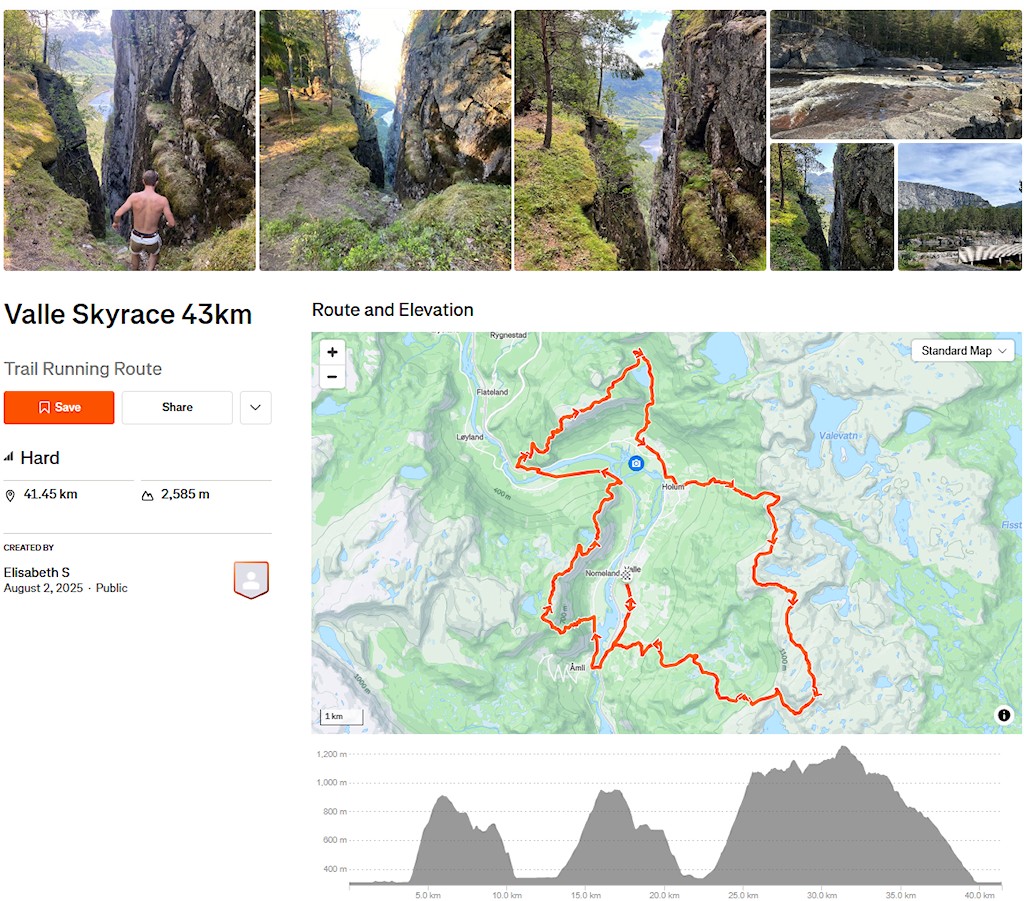
Task: Click the creator avatar badge icon
Action: click(251, 580)
